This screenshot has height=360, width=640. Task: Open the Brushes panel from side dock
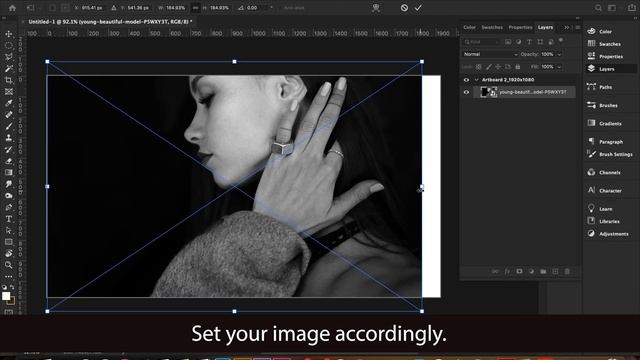point(608,105)
